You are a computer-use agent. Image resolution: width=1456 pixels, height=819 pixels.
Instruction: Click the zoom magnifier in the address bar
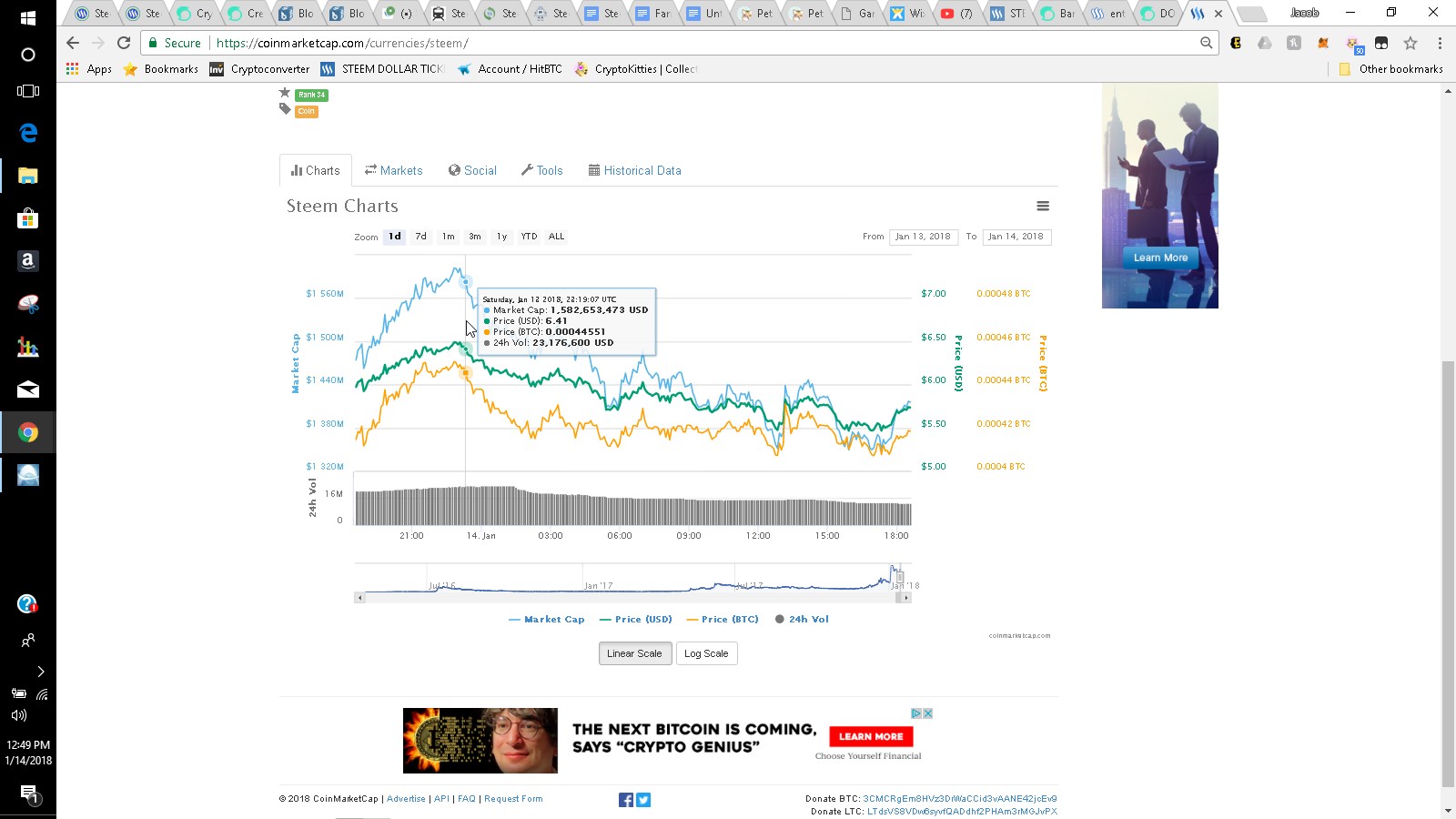[1206, 43]
